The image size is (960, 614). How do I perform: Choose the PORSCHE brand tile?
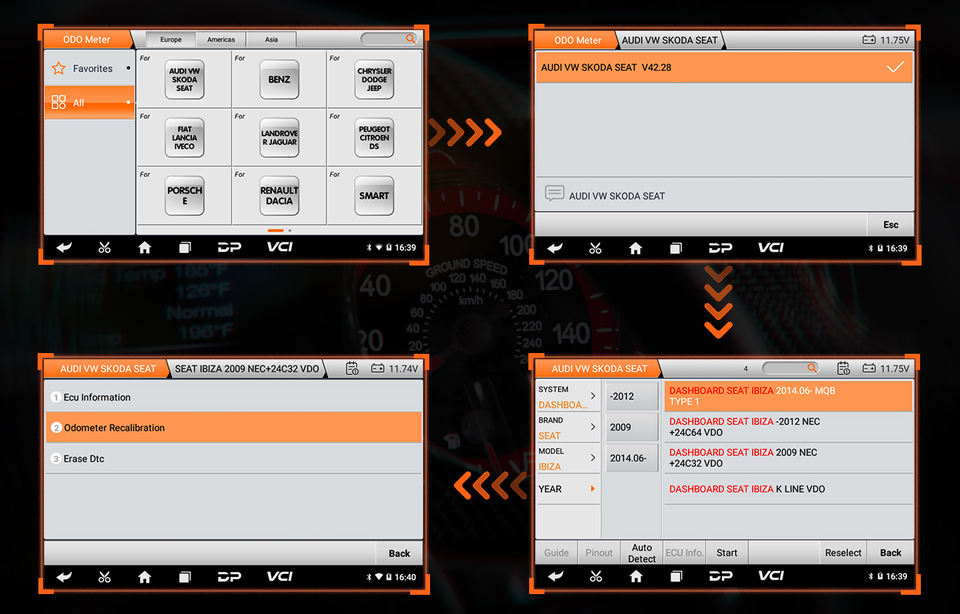(x=184, y=195)
